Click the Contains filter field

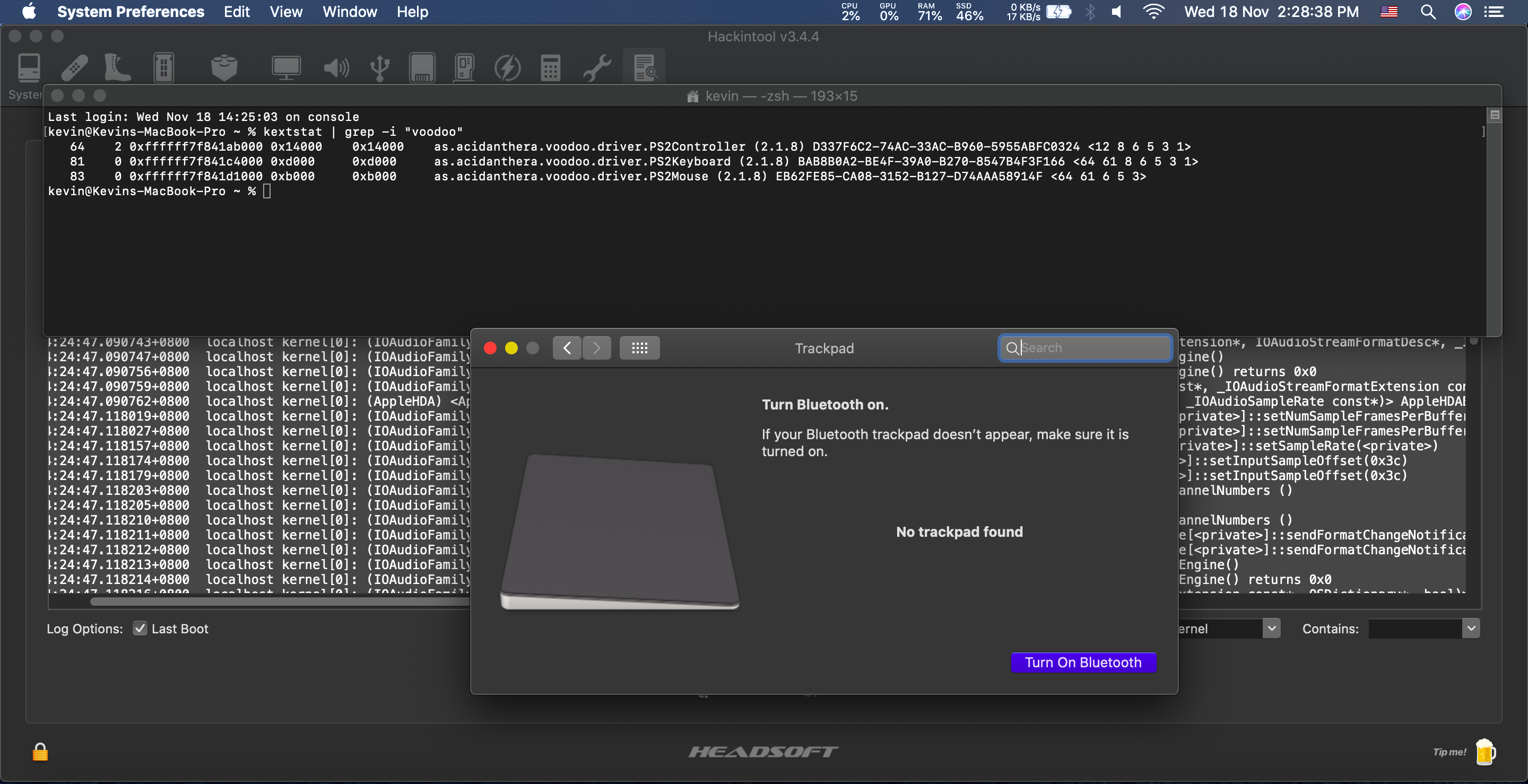[1416, 629]
